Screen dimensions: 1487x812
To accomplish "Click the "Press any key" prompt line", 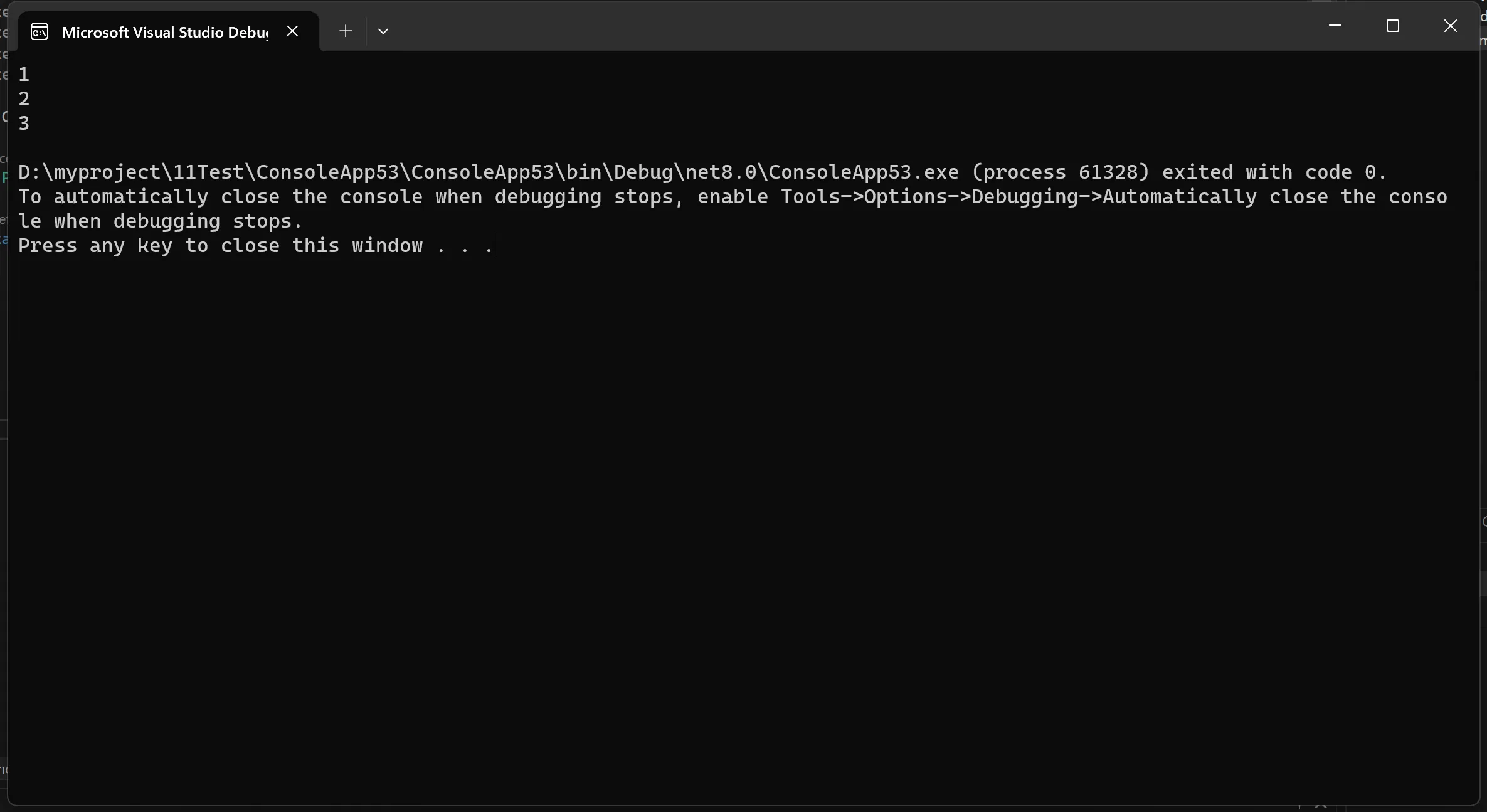I will [251, 246].
